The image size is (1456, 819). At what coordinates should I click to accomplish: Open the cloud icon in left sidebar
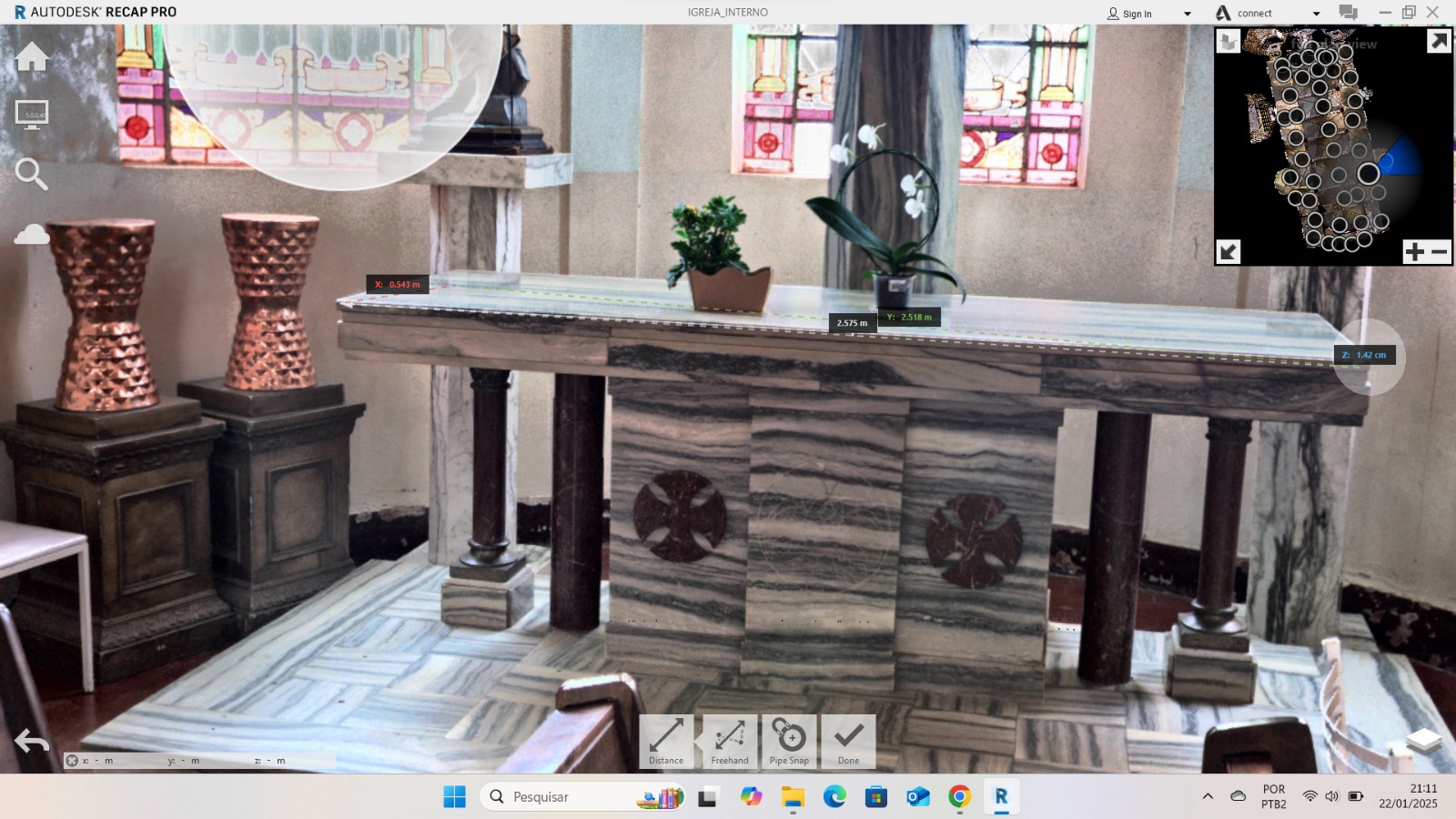[32, 235]
